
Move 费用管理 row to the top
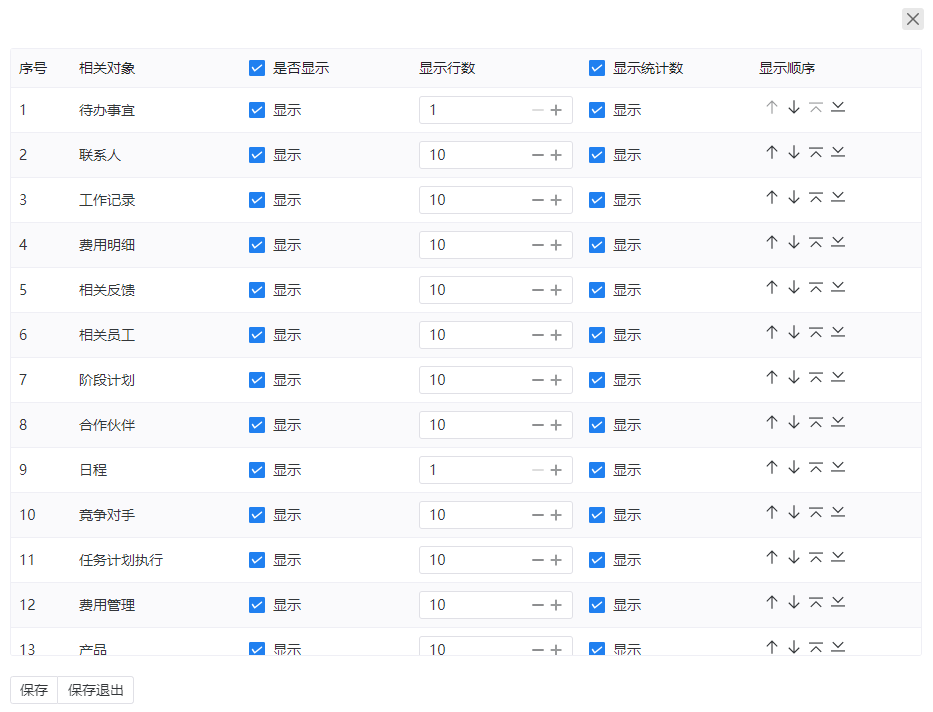point(816,603)
